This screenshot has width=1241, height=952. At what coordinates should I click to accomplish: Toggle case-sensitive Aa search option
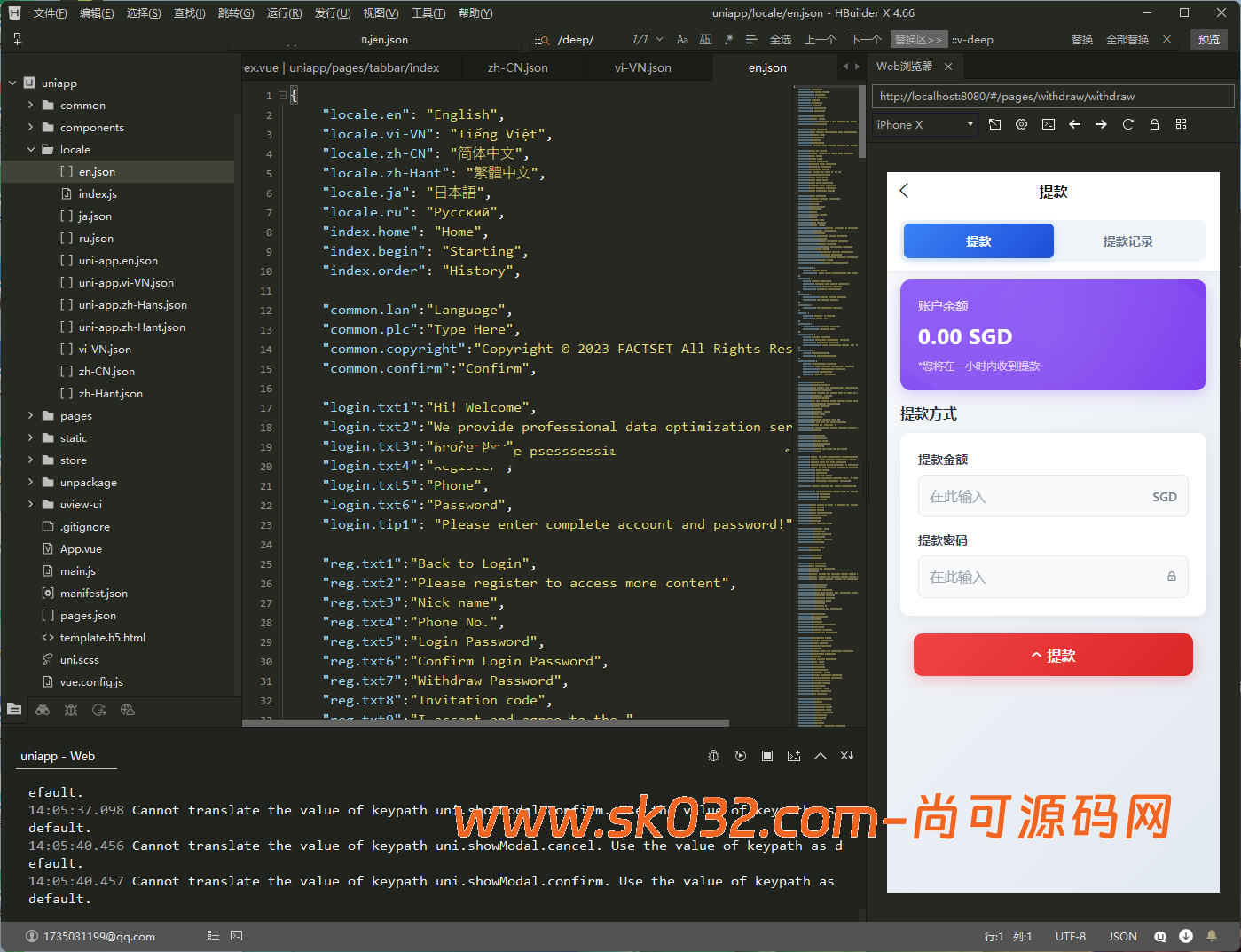pos(682,39)
